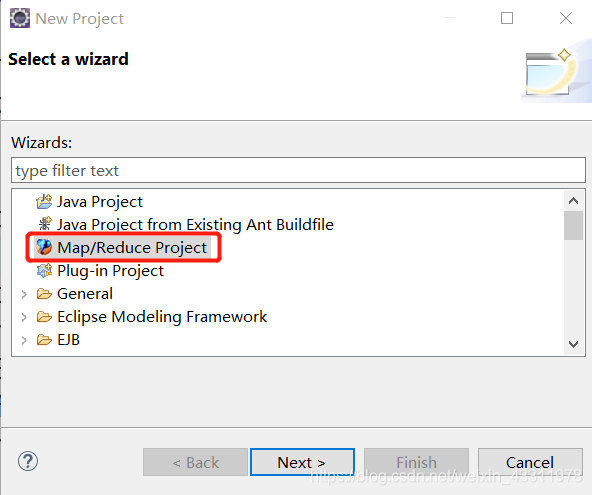Expand the Eclipse Modeling Framework category
Viewport: 592px width, 495px height.
click(x=24, y=317)
